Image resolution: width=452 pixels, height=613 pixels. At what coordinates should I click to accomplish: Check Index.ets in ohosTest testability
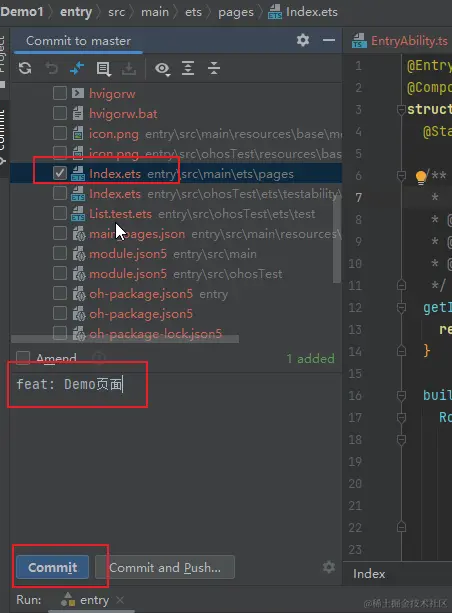tap(60, 193)
